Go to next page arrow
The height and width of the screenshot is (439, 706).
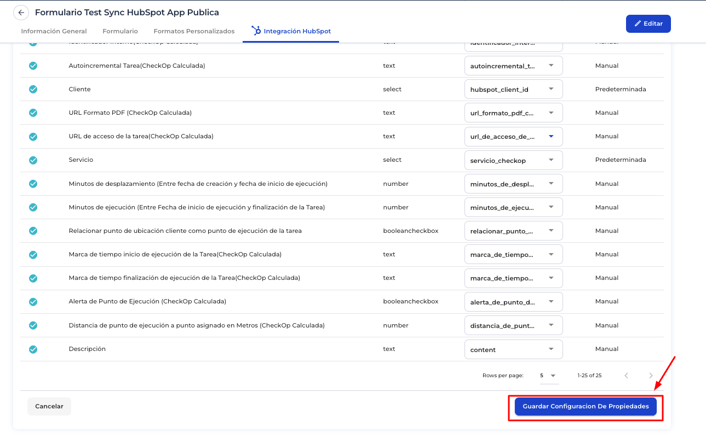[651, 375]
